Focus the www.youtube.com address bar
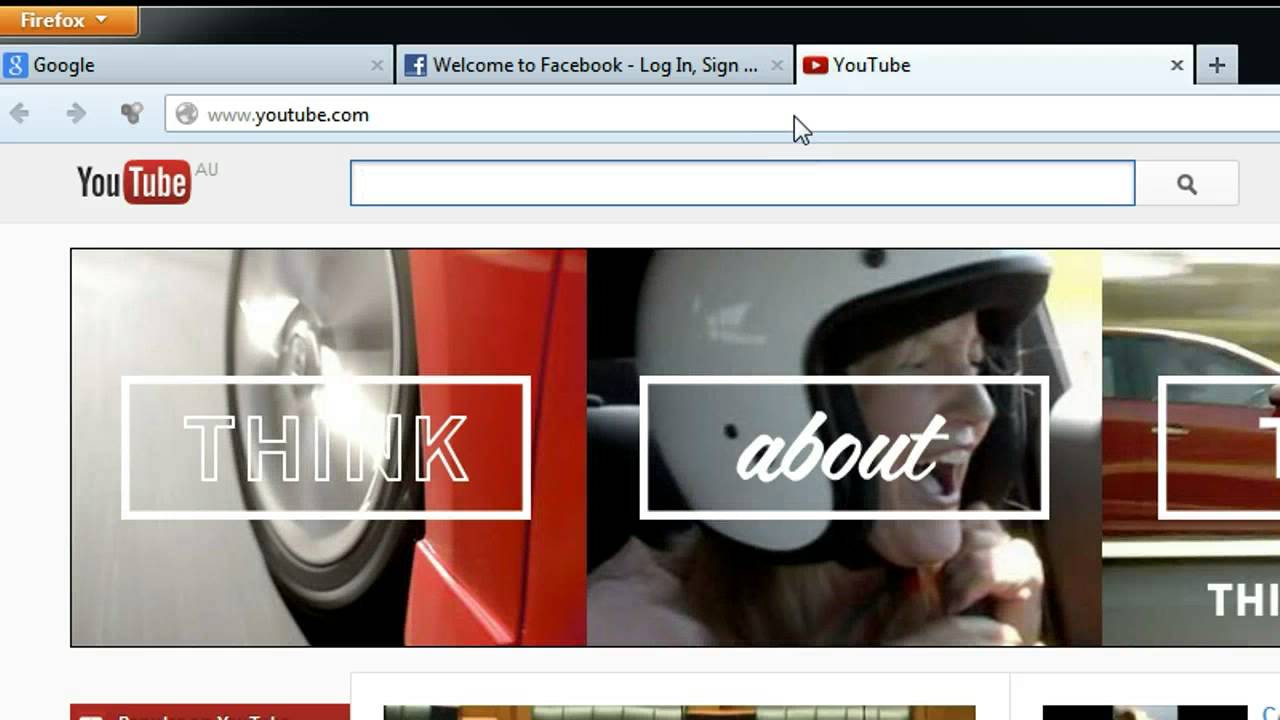Image resolution: width=1280 pixels, height=720 pixels. [722, 114]
